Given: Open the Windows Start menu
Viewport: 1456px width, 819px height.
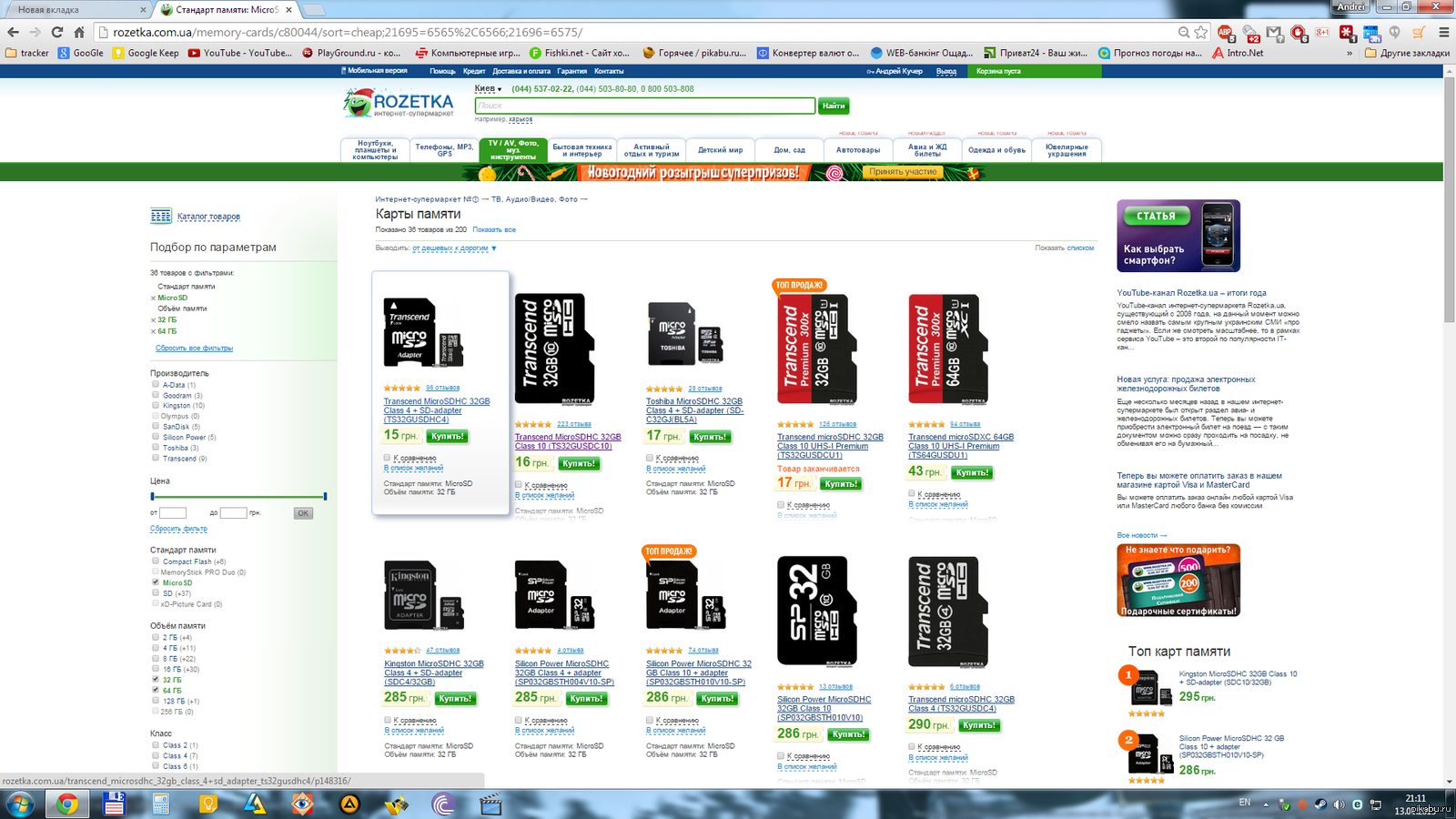Looking at the screenshot, I should 20,804.
